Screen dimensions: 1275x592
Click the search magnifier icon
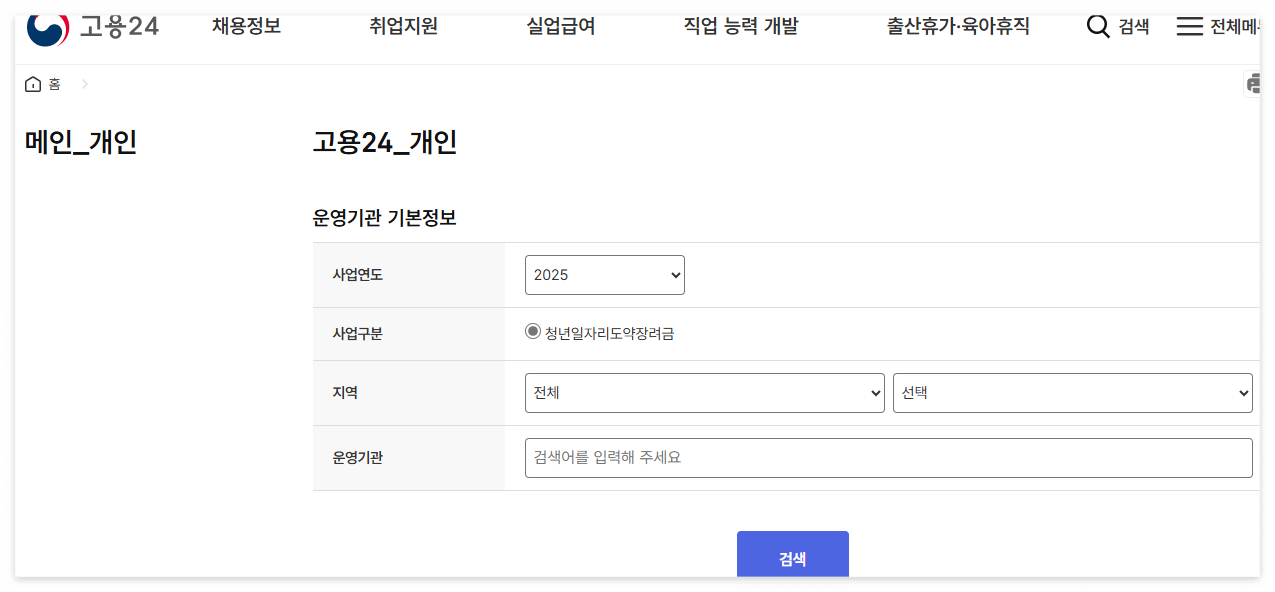[x=1098, y=27]
